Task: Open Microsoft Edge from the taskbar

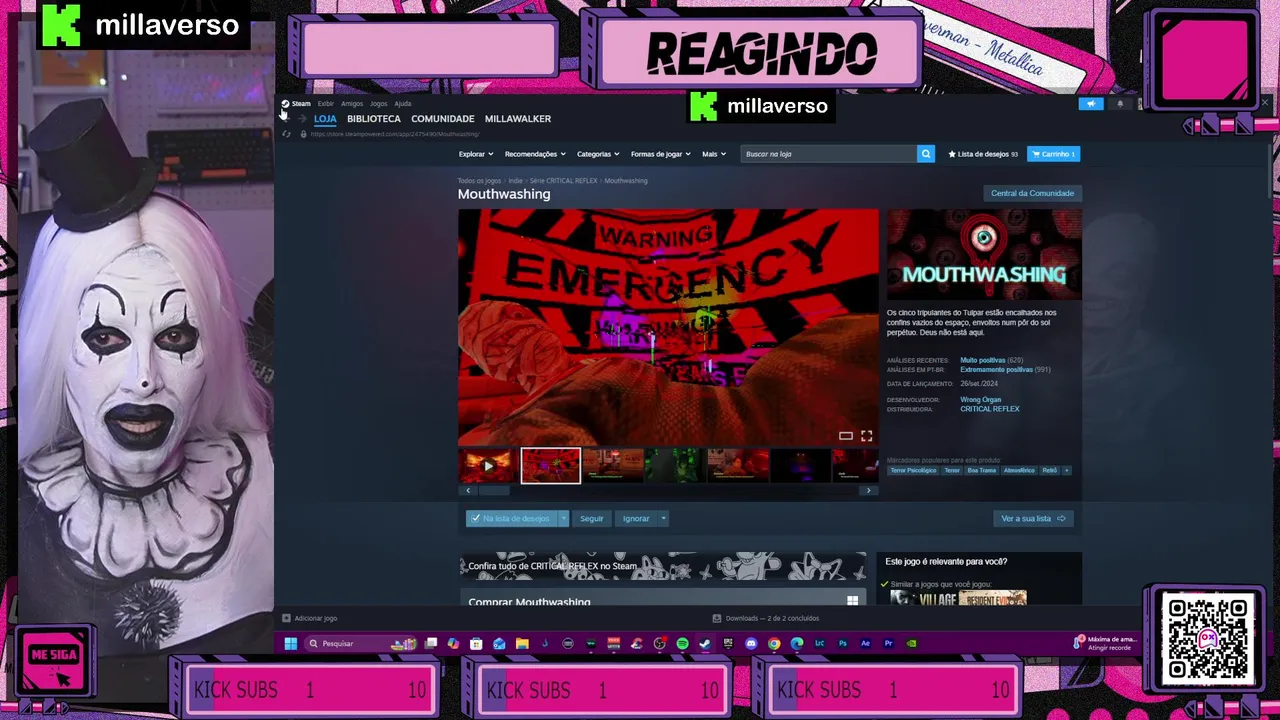Action: point(797,643)
